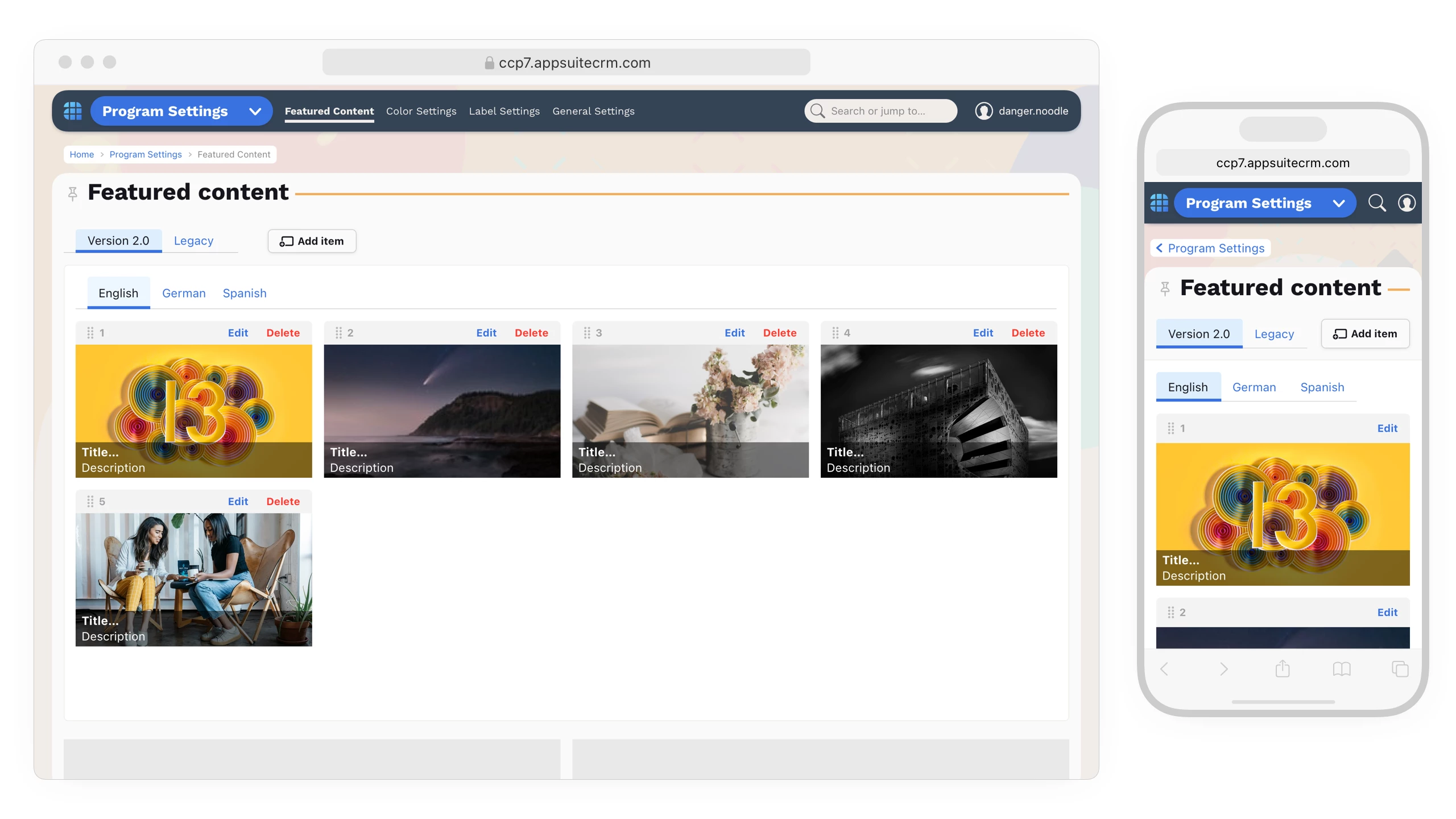Tap the mobile user profile icon
Viewport: 1456px width, 819px height.
click(1406, 203)
